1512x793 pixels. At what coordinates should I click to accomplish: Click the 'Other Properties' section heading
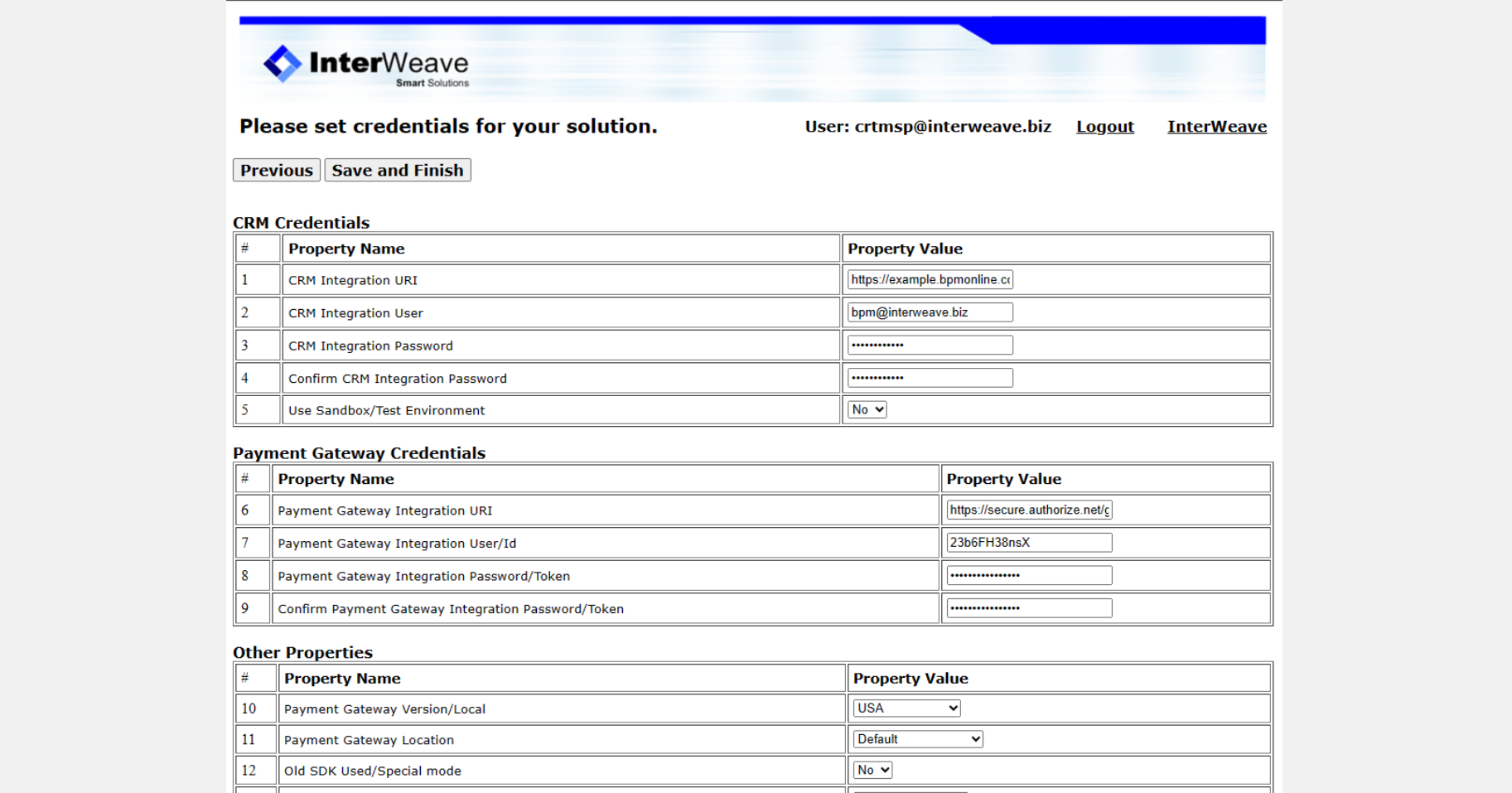point(302,652)
